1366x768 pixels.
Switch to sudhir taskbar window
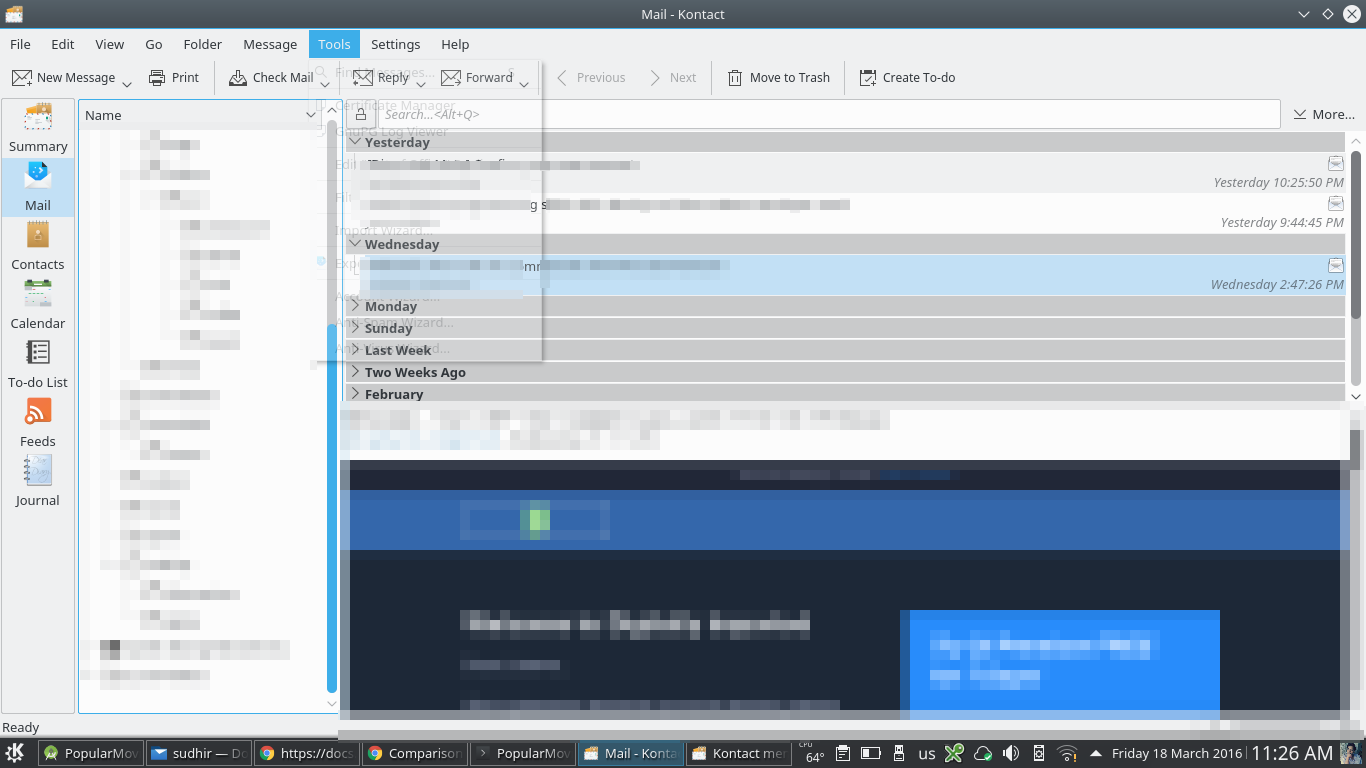(x=197, y=753)
